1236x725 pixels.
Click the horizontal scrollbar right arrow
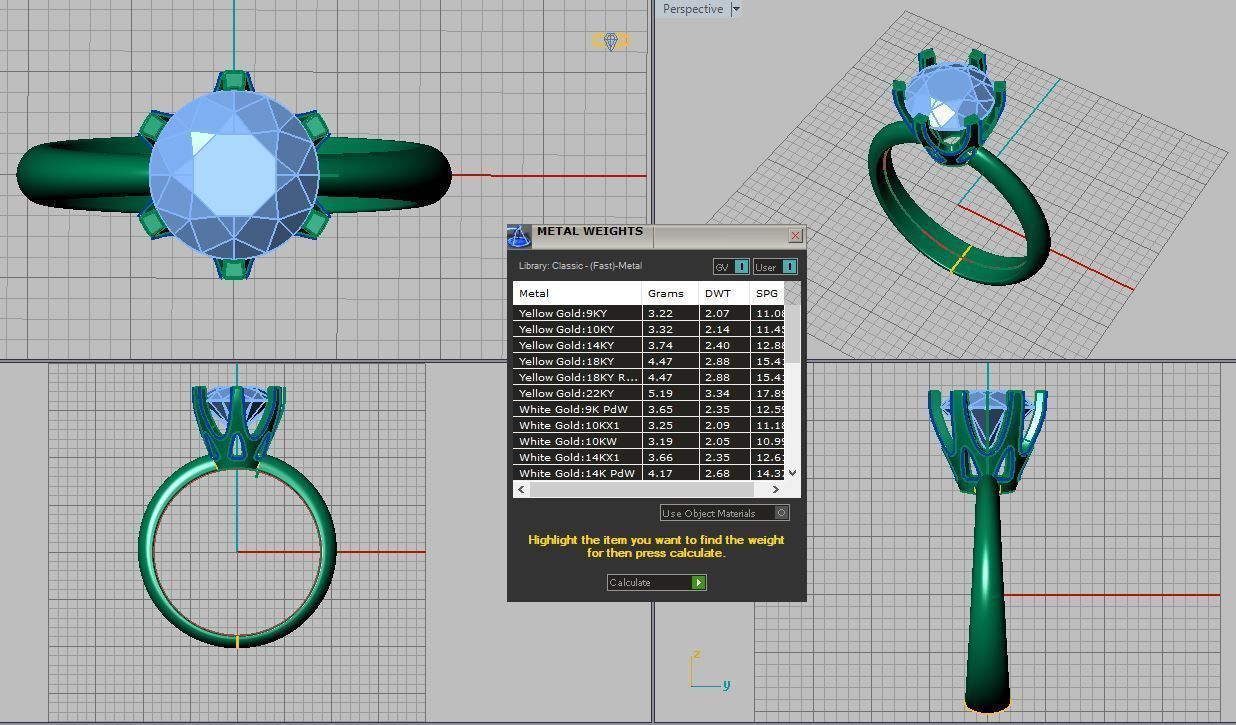(776, 489)
